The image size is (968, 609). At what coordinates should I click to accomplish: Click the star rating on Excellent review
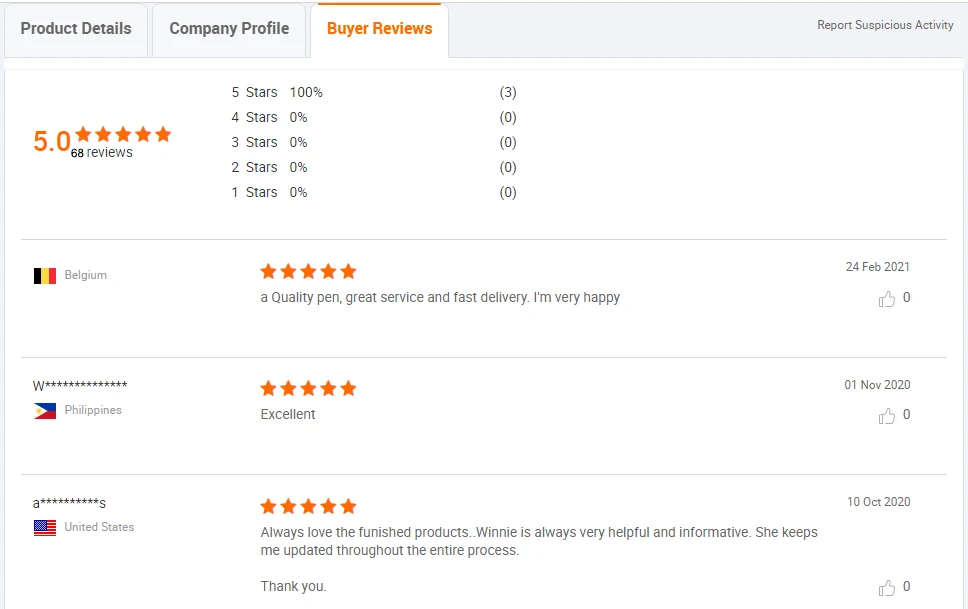tap(308, 388)
